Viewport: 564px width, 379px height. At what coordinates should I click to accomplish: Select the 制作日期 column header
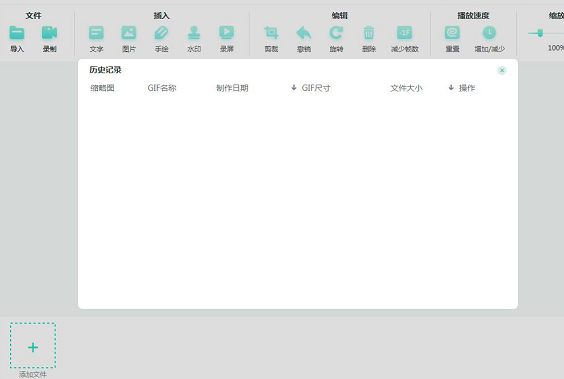point(232,88)
